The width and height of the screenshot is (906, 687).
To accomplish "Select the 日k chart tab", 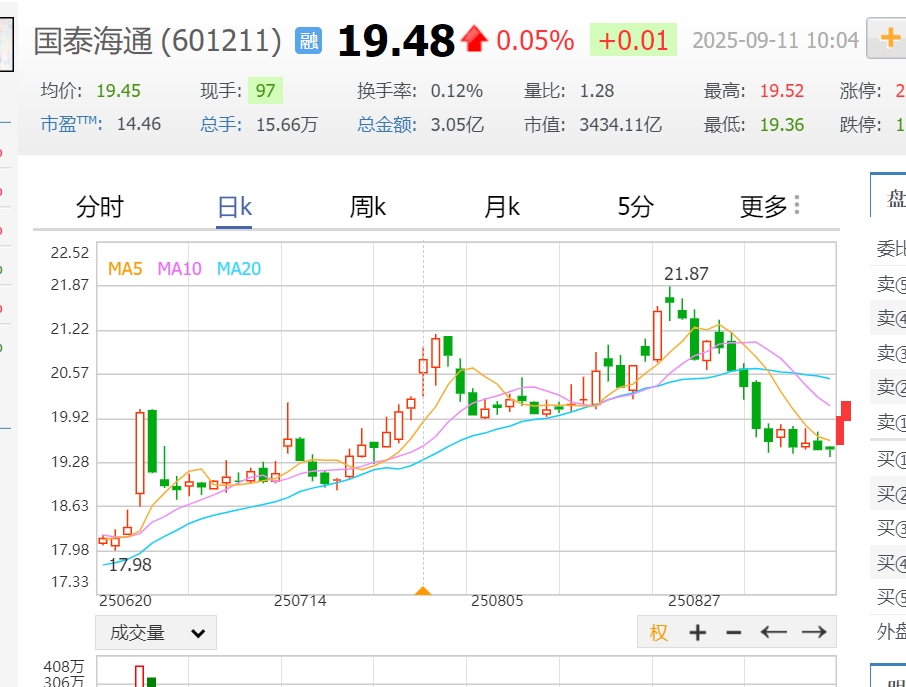I will 234,207.
